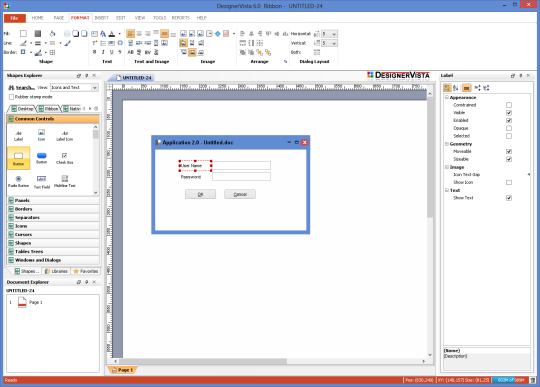The width and height of the screenshot is (540, 387).
Task: Select the Icon shape in Common Controls
Action: point(41,135)
